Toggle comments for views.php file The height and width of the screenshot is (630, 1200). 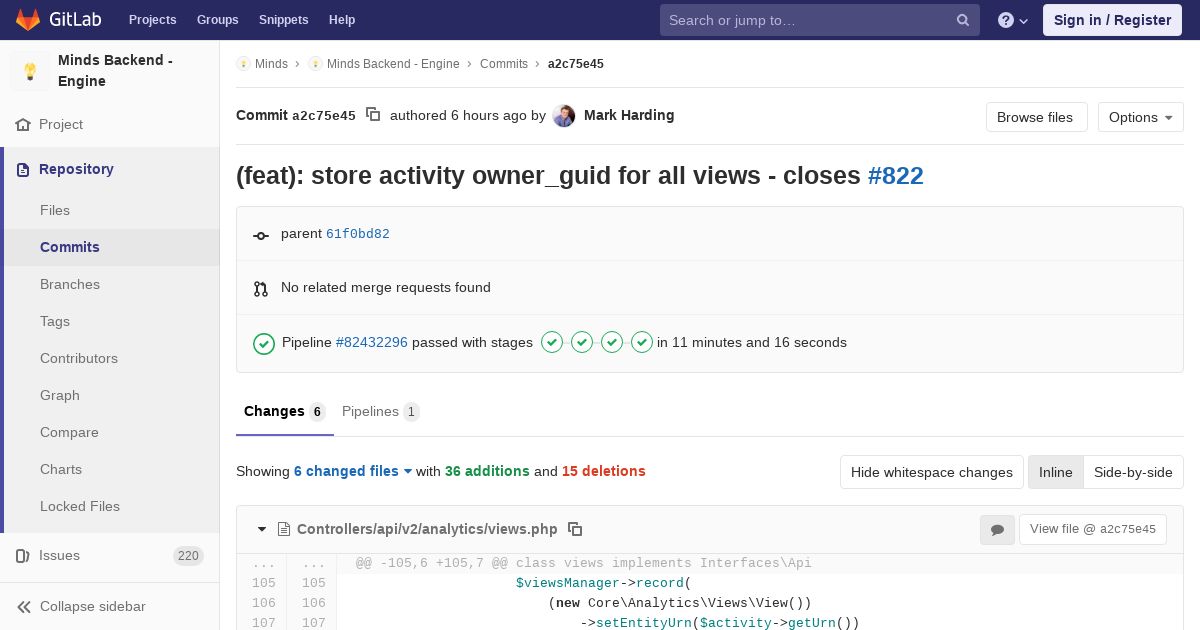click(997, 530)
